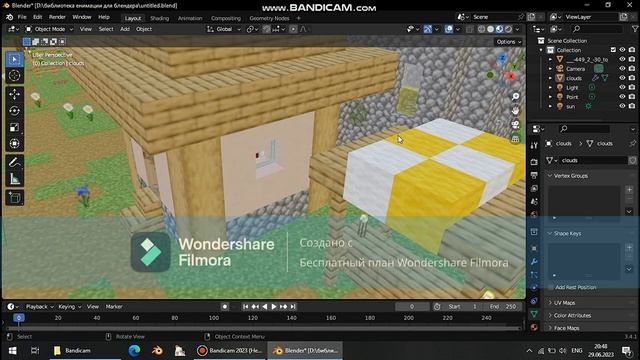
Task: Select the Add Cube tool
Action: 15,198
